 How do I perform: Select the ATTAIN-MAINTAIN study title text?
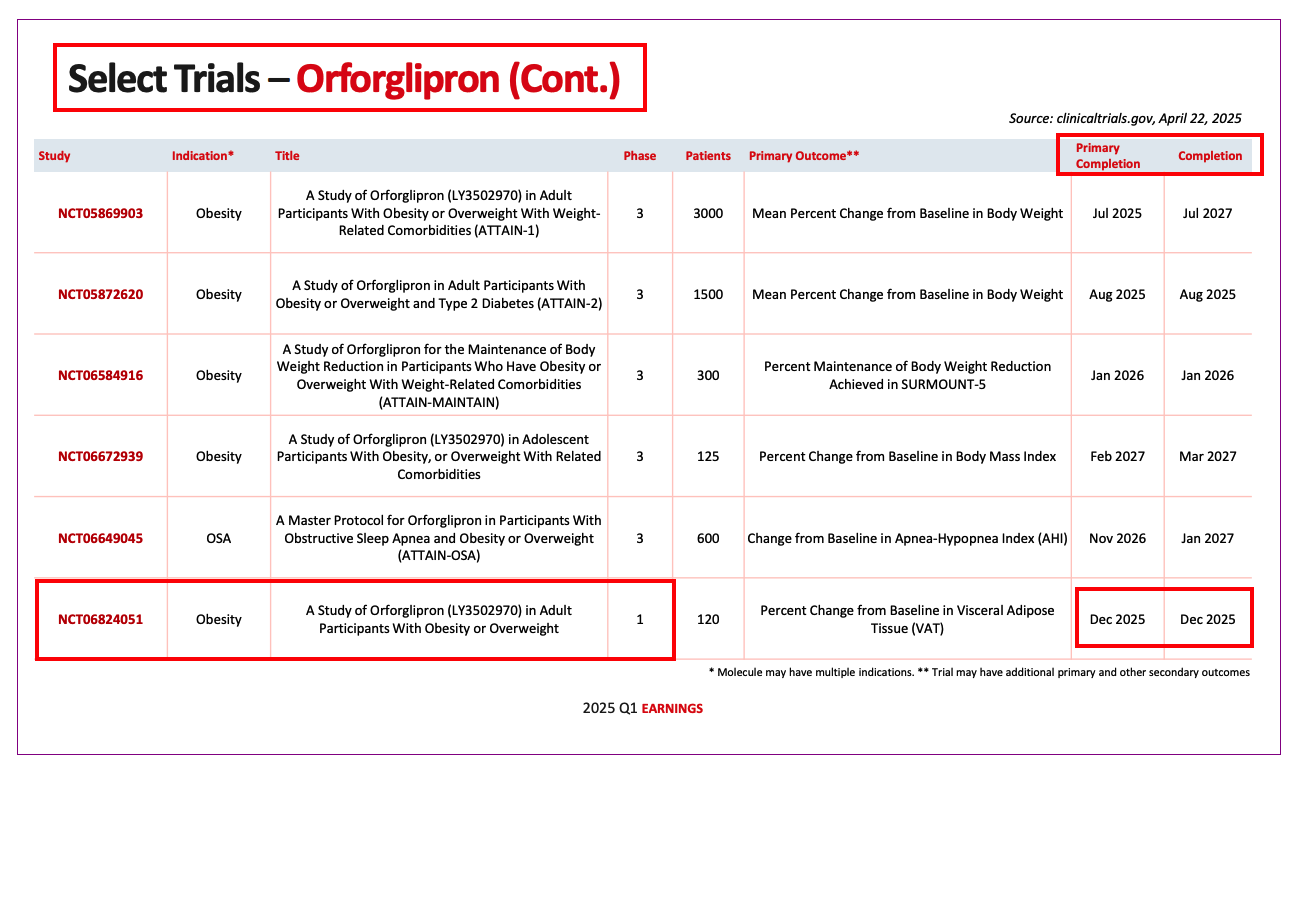[x=439, y=376]
